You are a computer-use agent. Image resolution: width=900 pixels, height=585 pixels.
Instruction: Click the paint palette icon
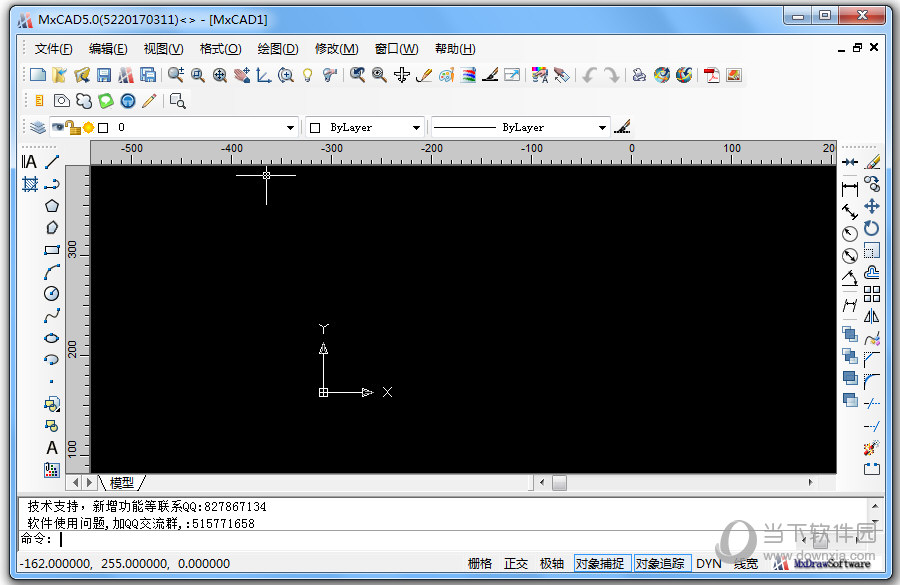click(446, 75)
